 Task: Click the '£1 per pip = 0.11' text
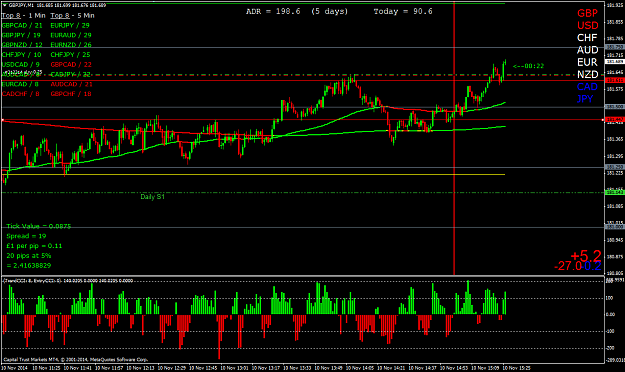tap(34, 246)
